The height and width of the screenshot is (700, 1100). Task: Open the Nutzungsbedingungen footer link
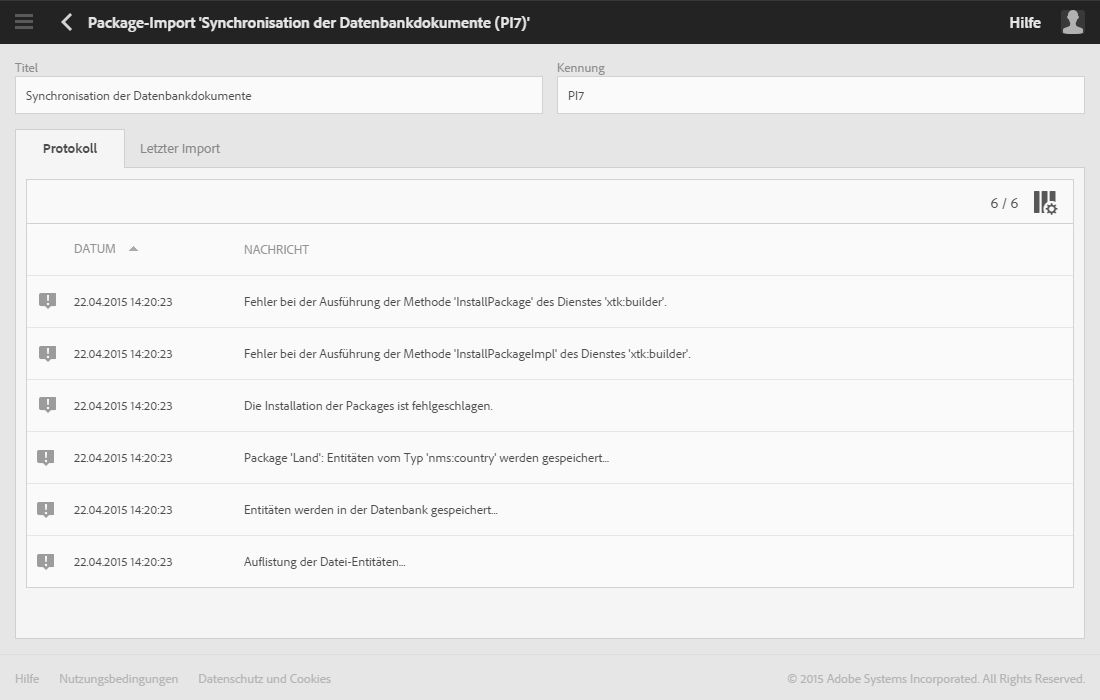(118, 679)
